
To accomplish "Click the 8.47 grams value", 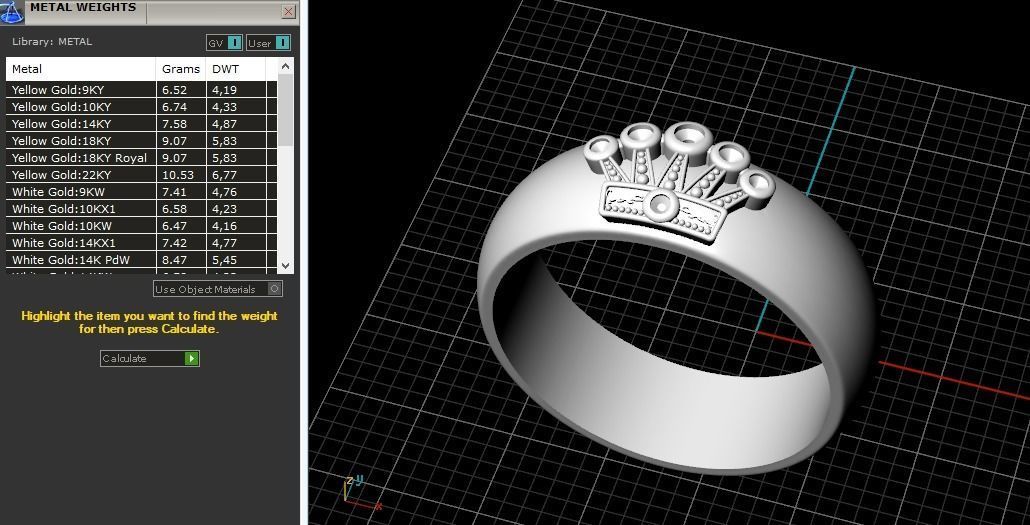I will (175, 260).
